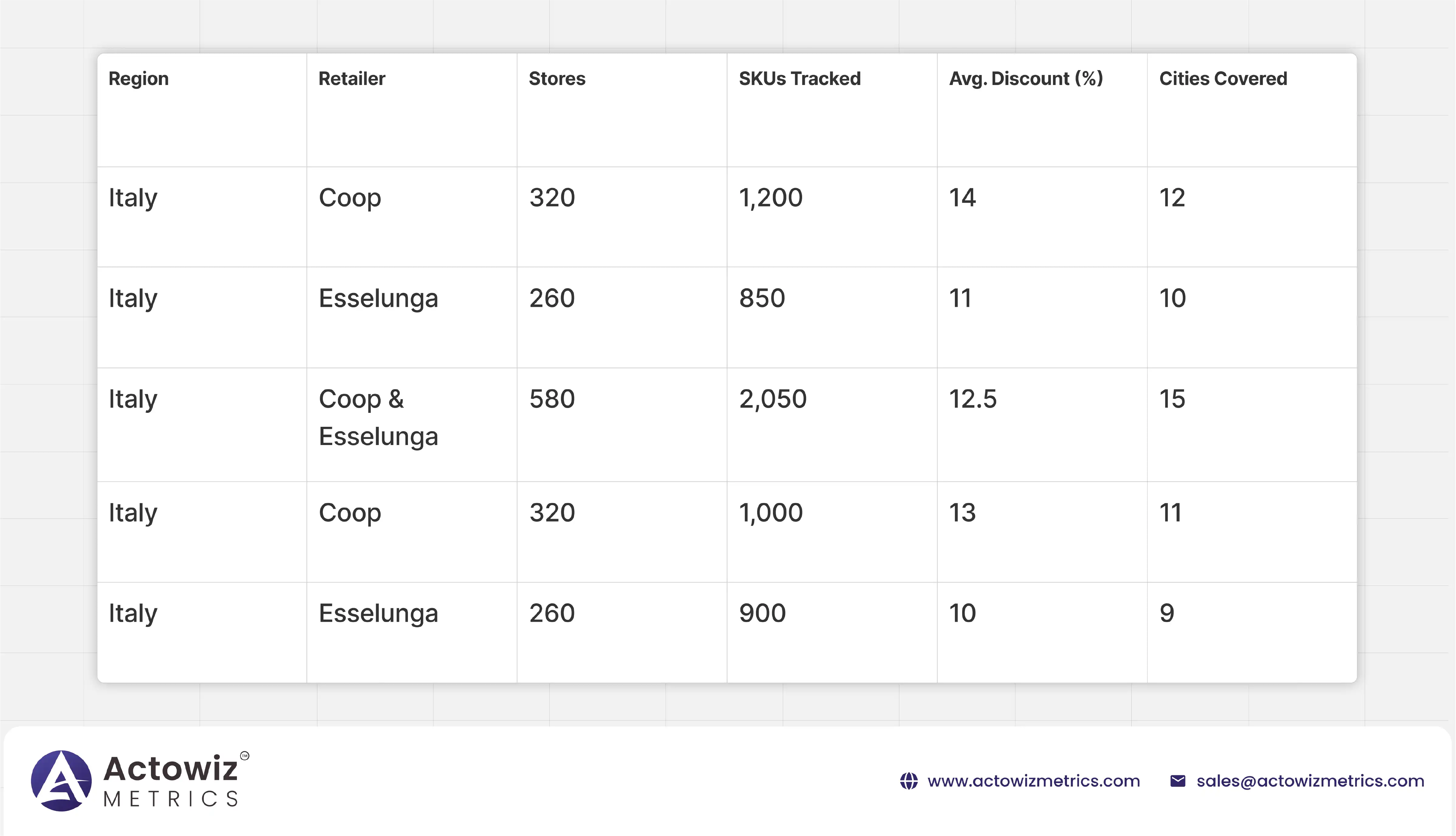Viewport: 1456px width, 836px height.
Task: Click the 1,000 SKUs tracked cell
Action: [x=770, y=513]
